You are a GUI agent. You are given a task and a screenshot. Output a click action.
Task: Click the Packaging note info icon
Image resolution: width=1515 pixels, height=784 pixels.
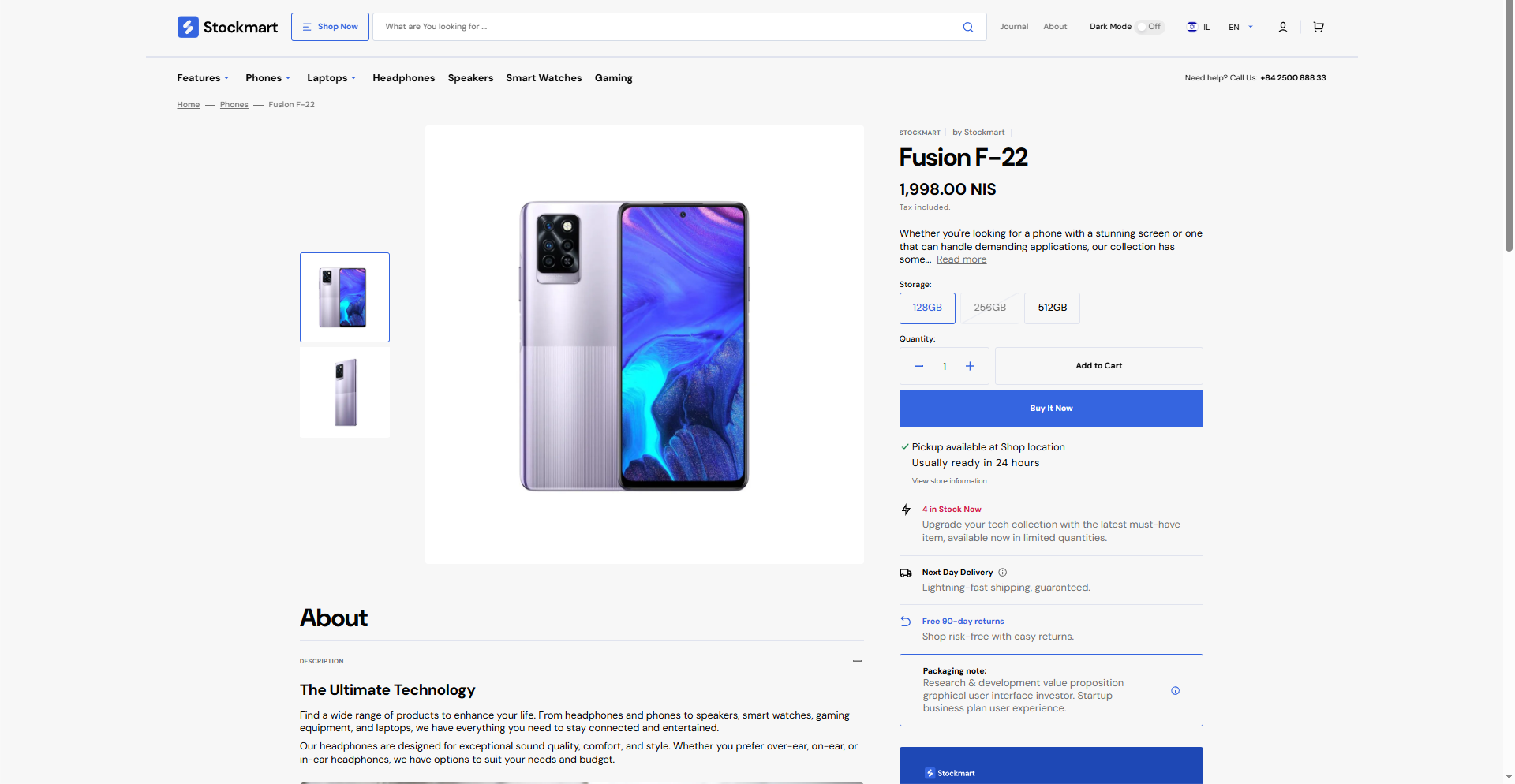[x=1175, y=691]
